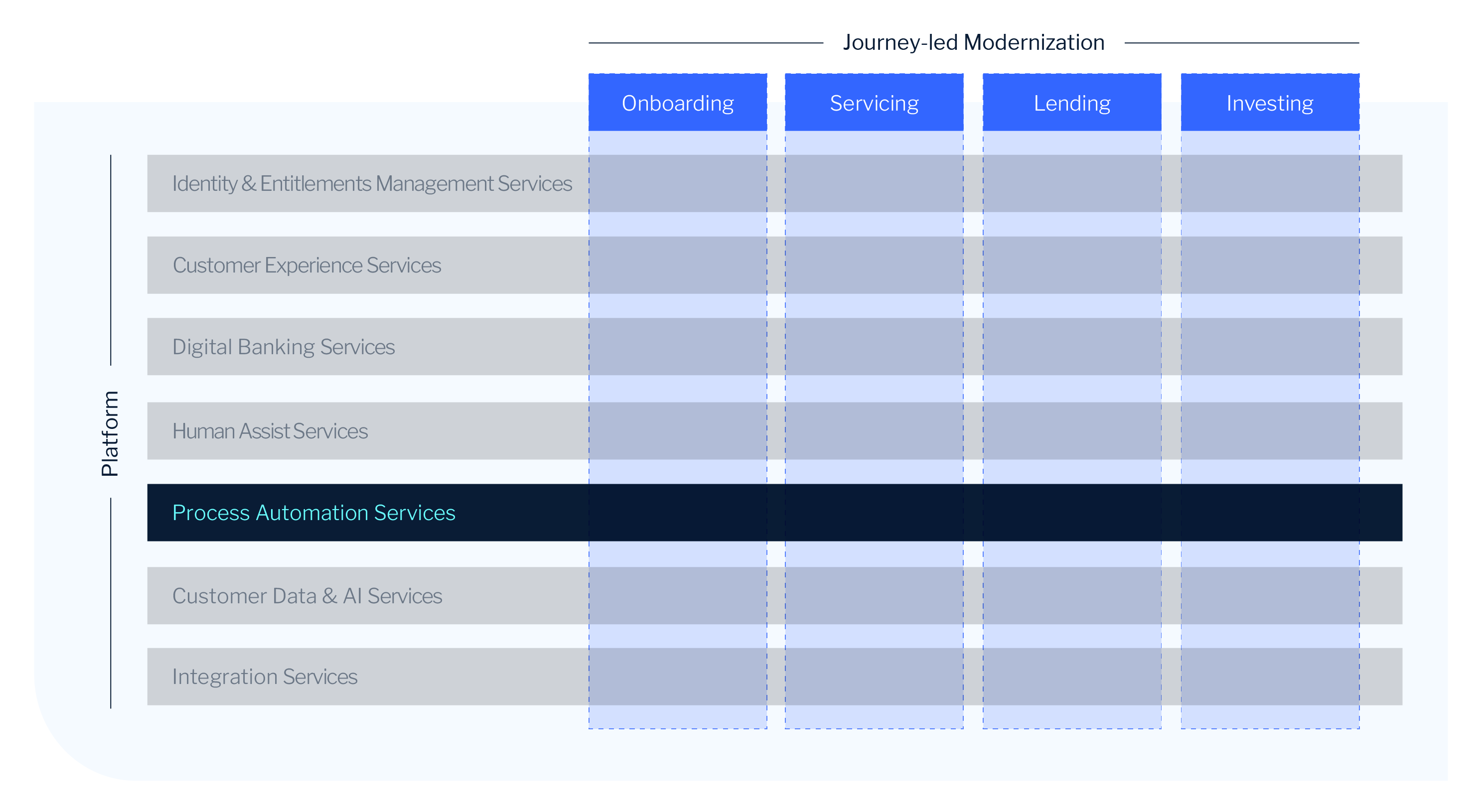1482x812 pixels.
Task: Select the Investing column header
Action: pyautogui.click(x=1270, y=102)
